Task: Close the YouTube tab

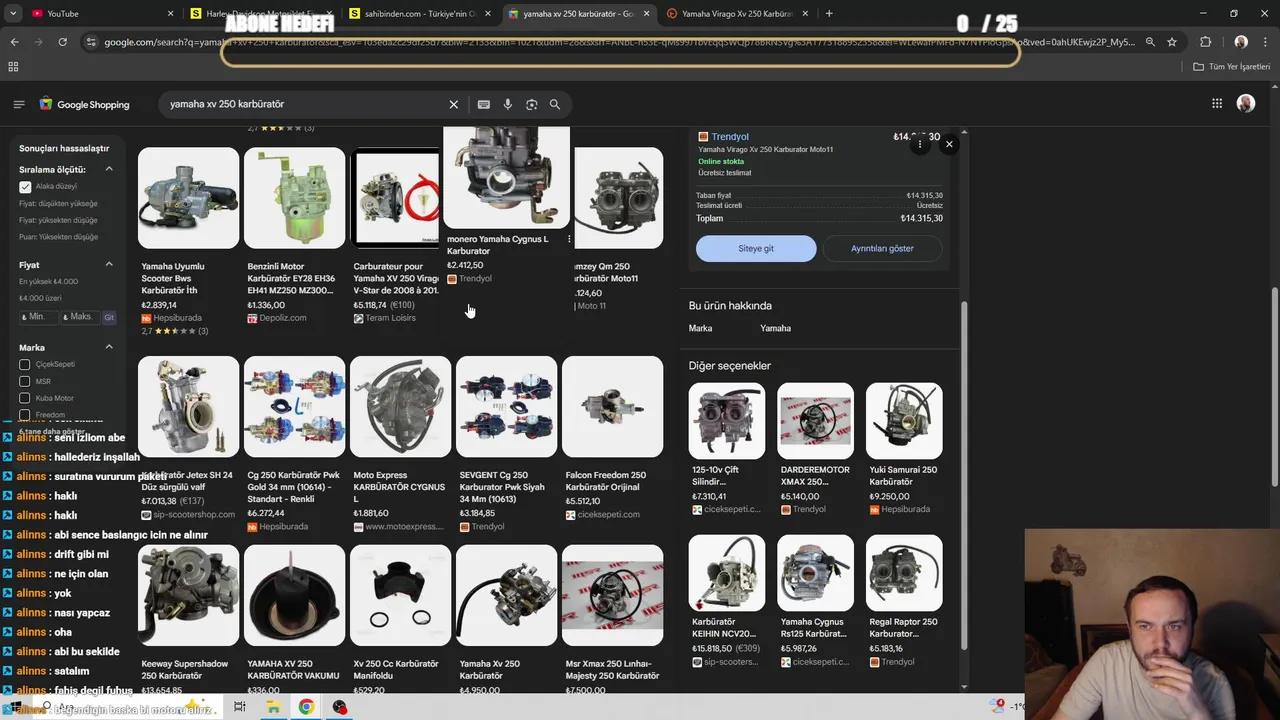Action: tap(170, 13)
